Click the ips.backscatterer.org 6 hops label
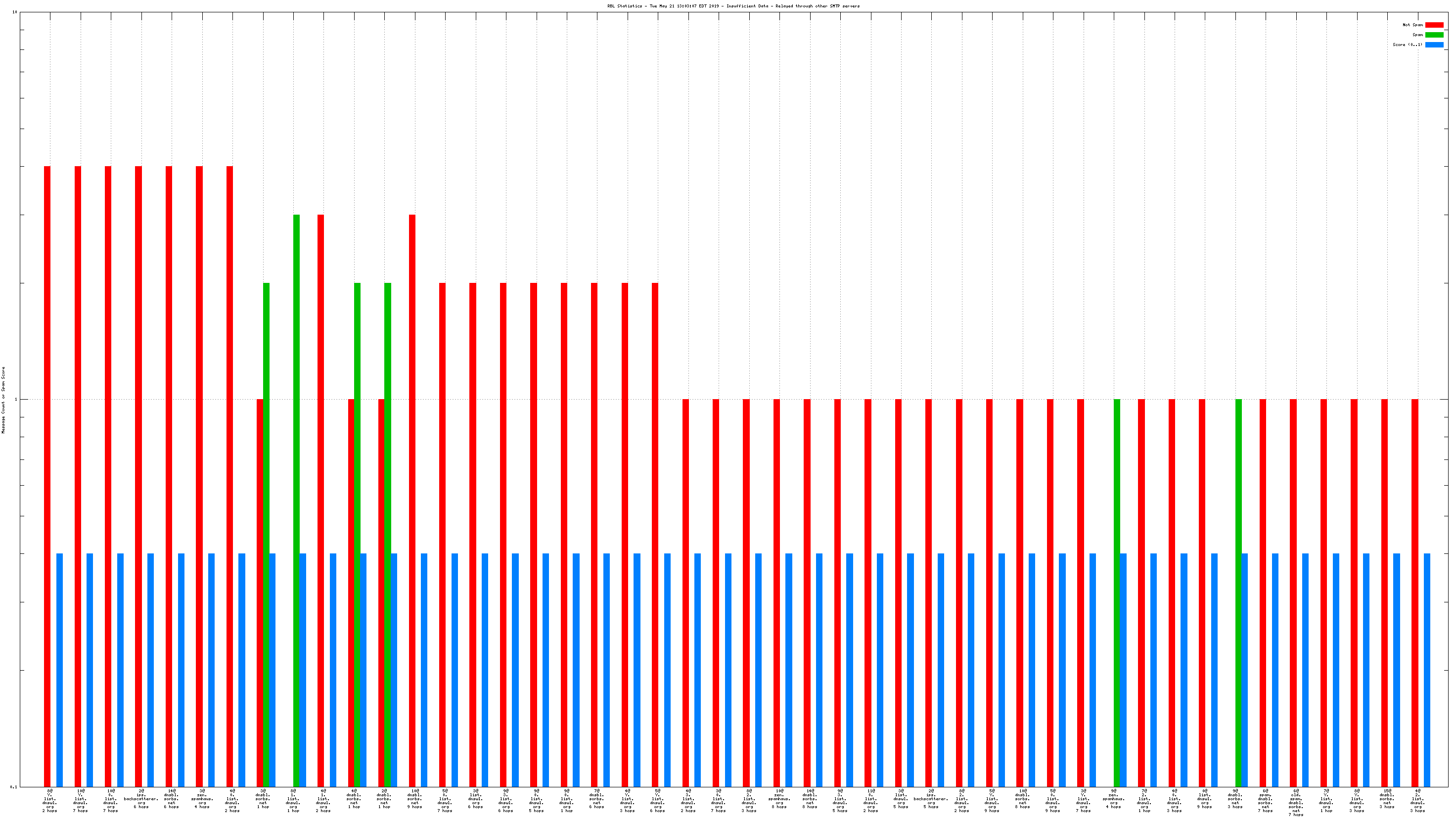This screenshot has width=1456, height=819. (141, 799)
